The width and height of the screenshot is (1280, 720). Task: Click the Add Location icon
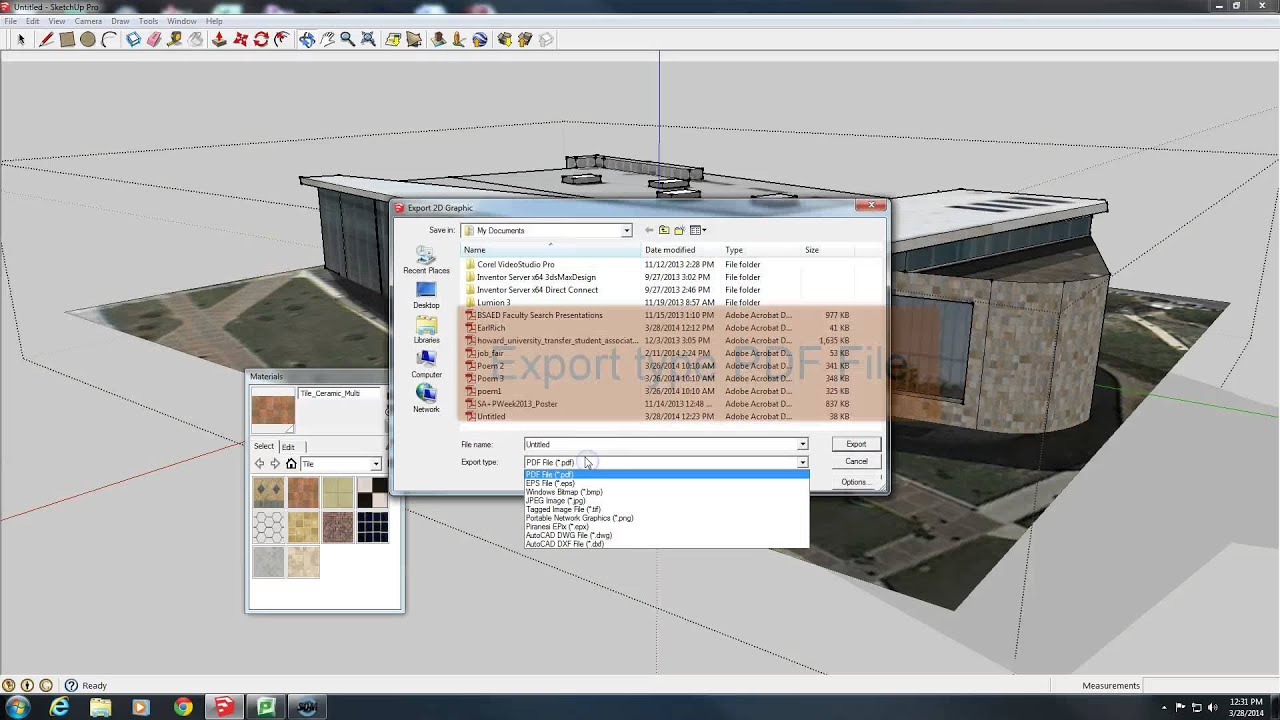[393, 39]
